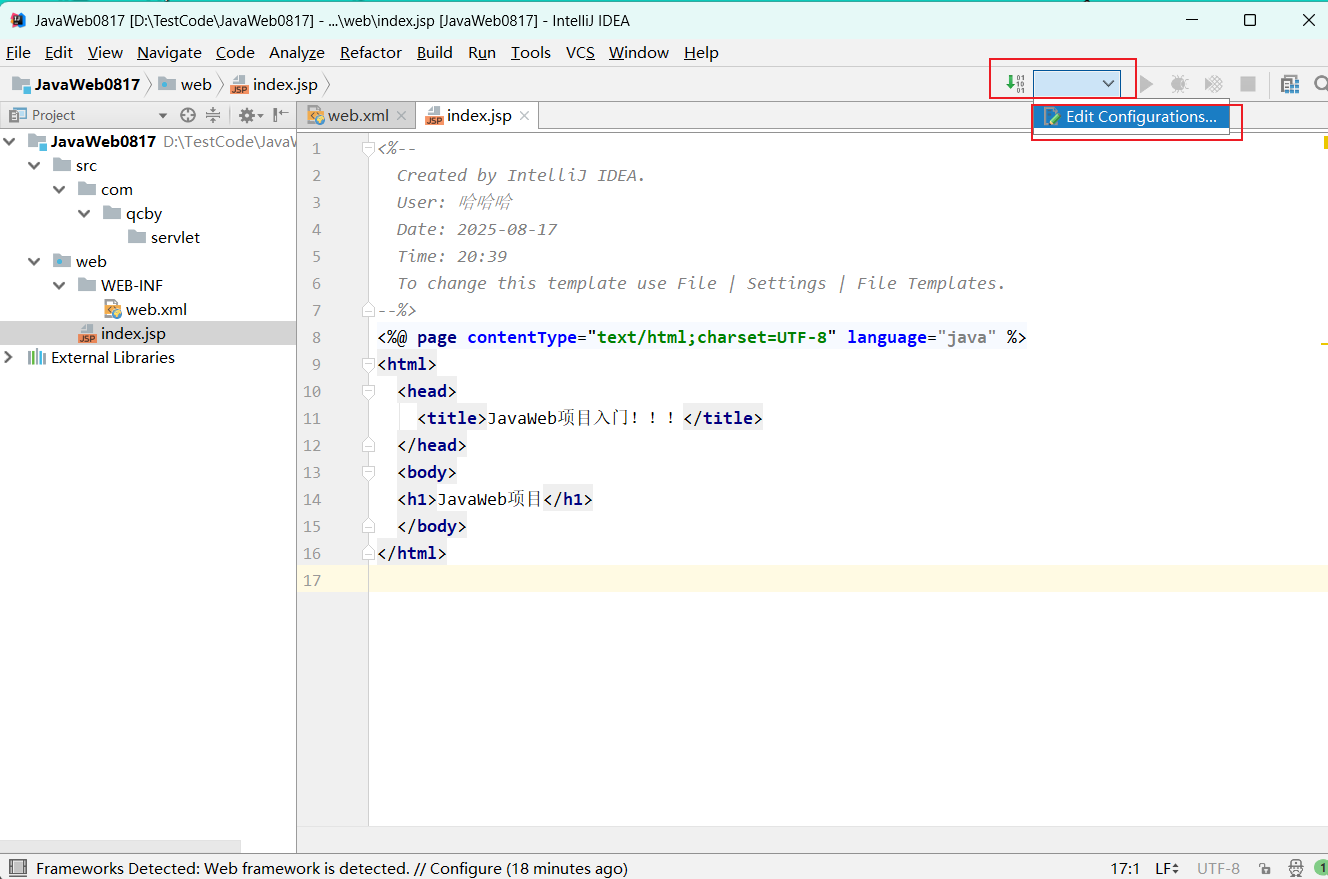Select External Libraries in project tree
Screen dimensions: 1328x879
click(x=101, y=357)
